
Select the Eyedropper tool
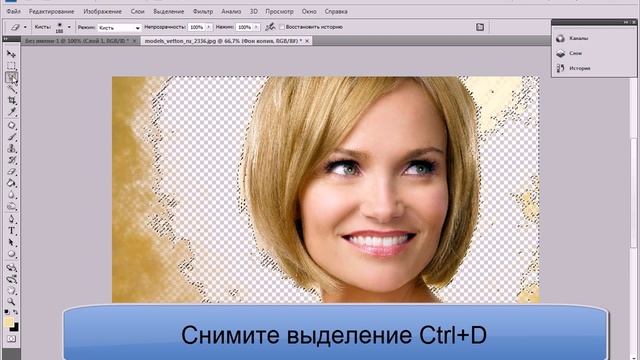point(11,111)
